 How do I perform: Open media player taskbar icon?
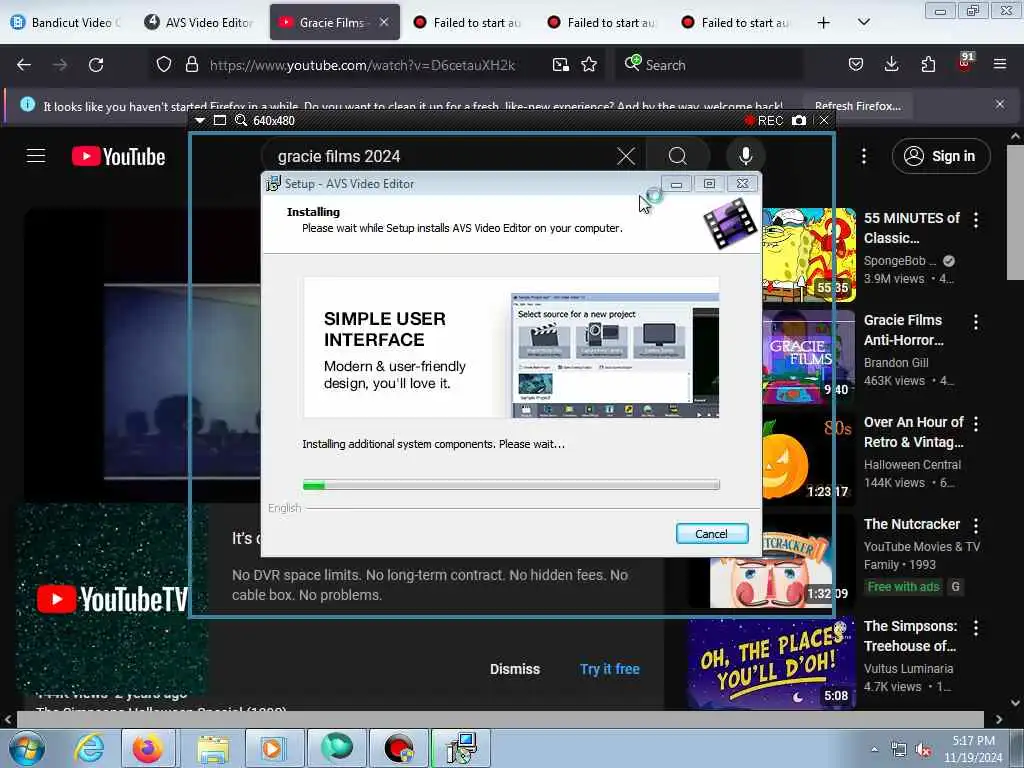(x=273, y=748)
